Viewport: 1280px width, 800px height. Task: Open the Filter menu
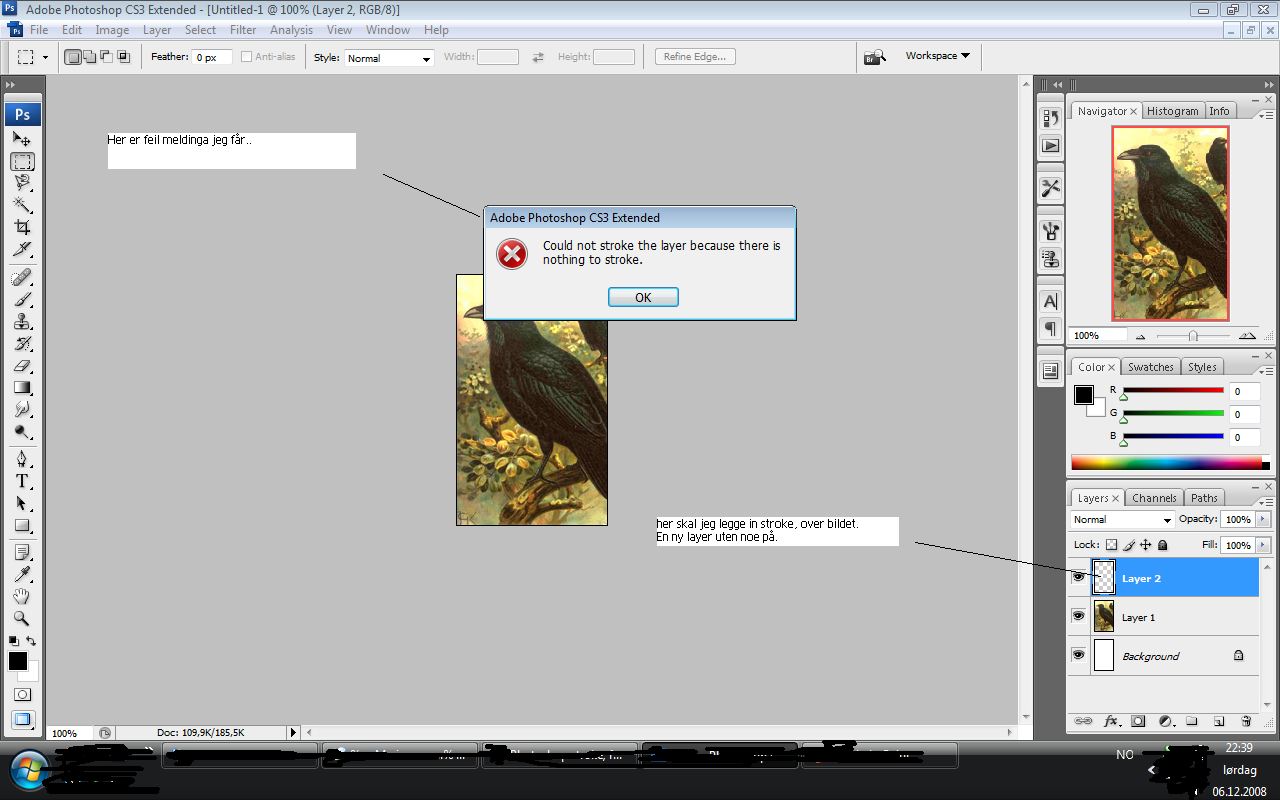click(x=243, y=30)
